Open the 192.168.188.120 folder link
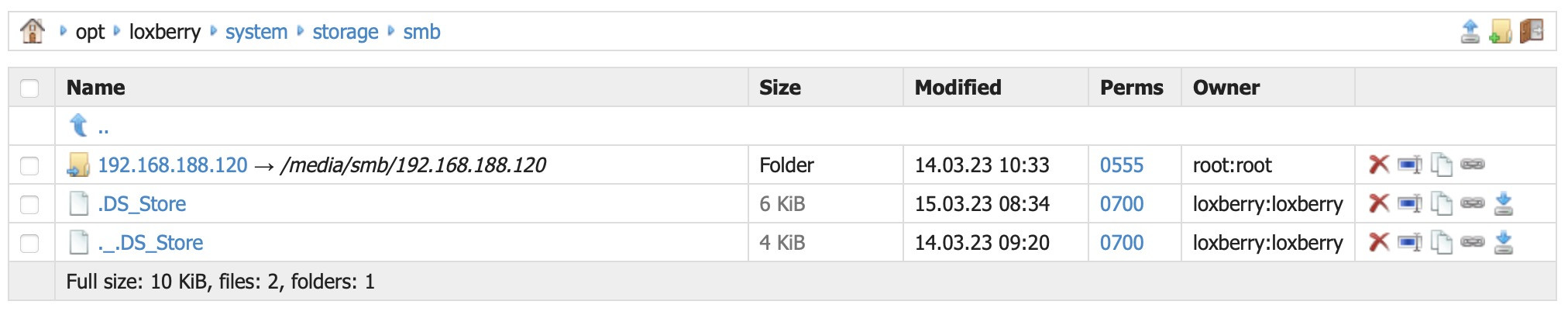This screenshot has height=315, width=1568. click(173, 164)
